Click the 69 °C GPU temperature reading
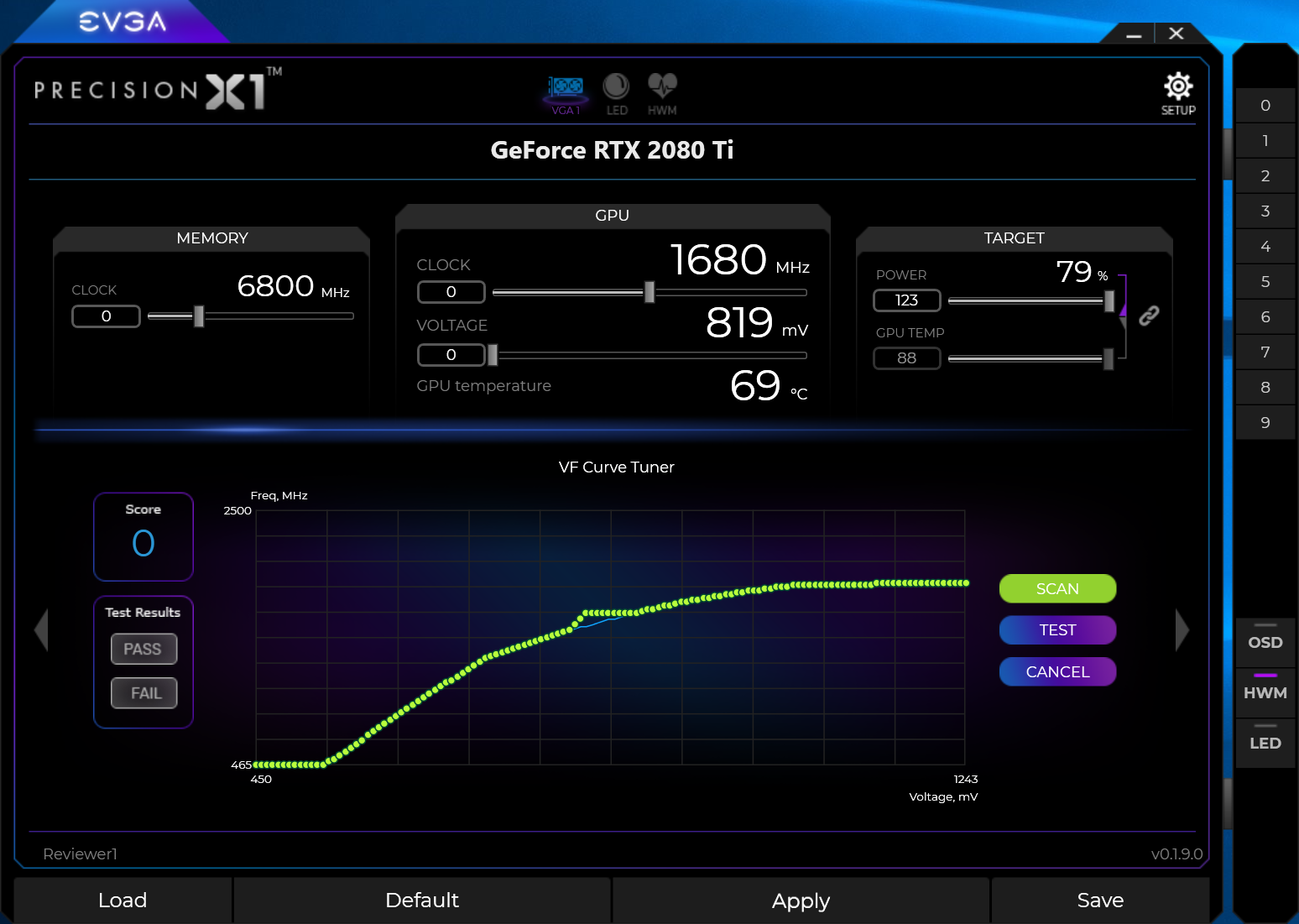Image resolution: width=1299 pixels, height=924 pixels. [x=769, y=386]
